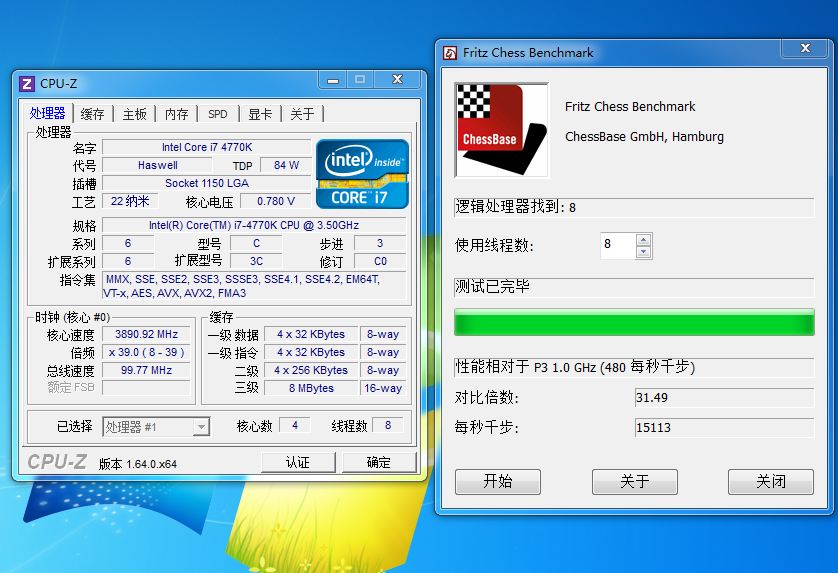Click the CPU-Z title bar logo icon
The height and width of the screenshot is (573, 838).
point(27,84)
